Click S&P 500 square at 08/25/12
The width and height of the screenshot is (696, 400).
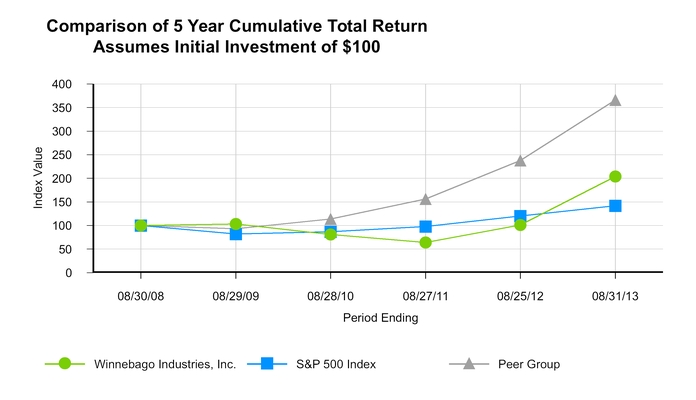[520, 216]
